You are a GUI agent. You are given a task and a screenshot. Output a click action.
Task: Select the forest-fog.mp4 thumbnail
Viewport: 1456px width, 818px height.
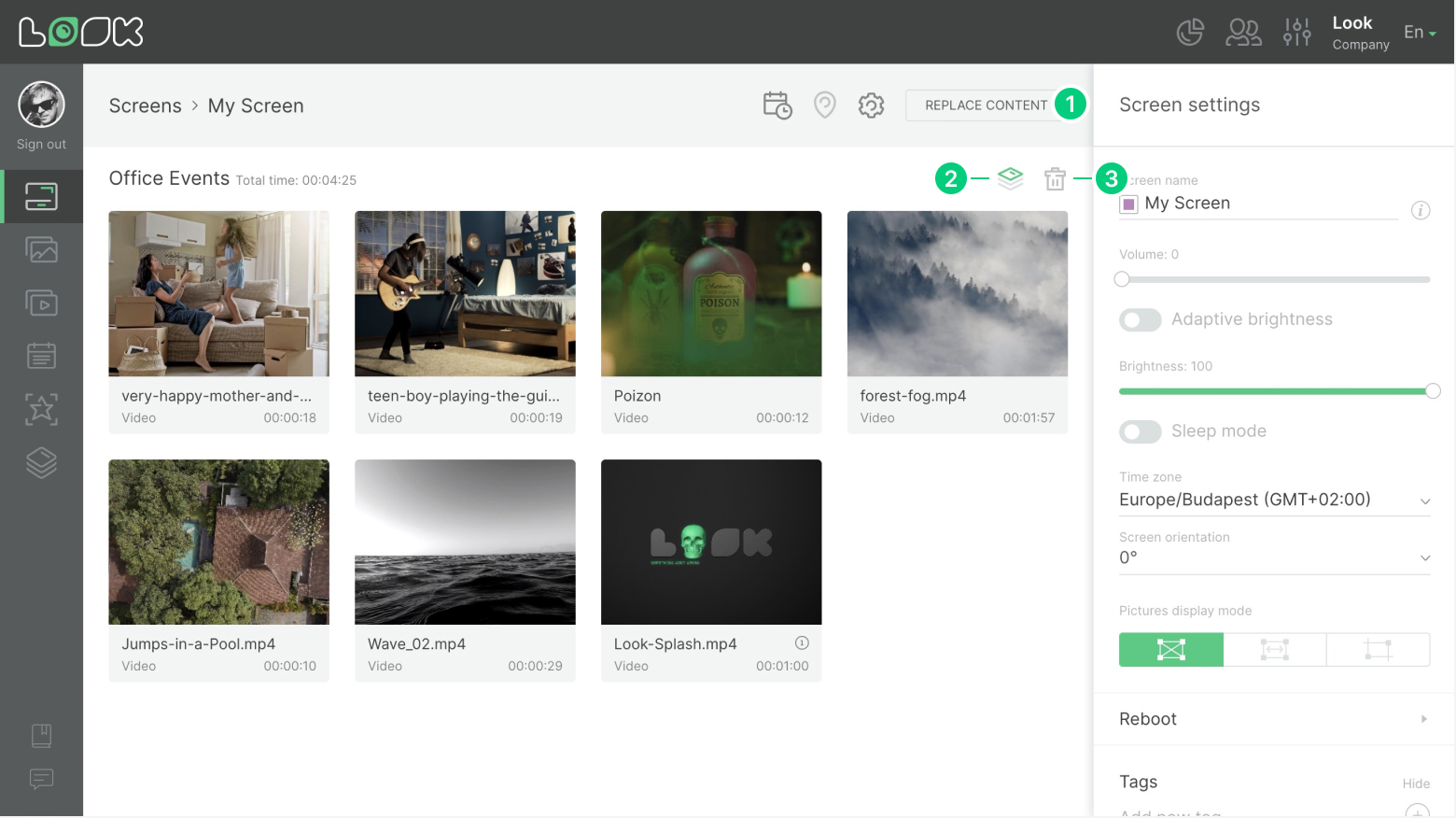point(957,293)
